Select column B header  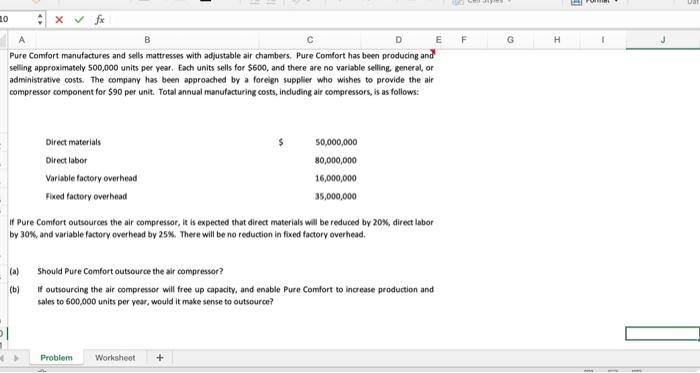[x=147, y=40]
